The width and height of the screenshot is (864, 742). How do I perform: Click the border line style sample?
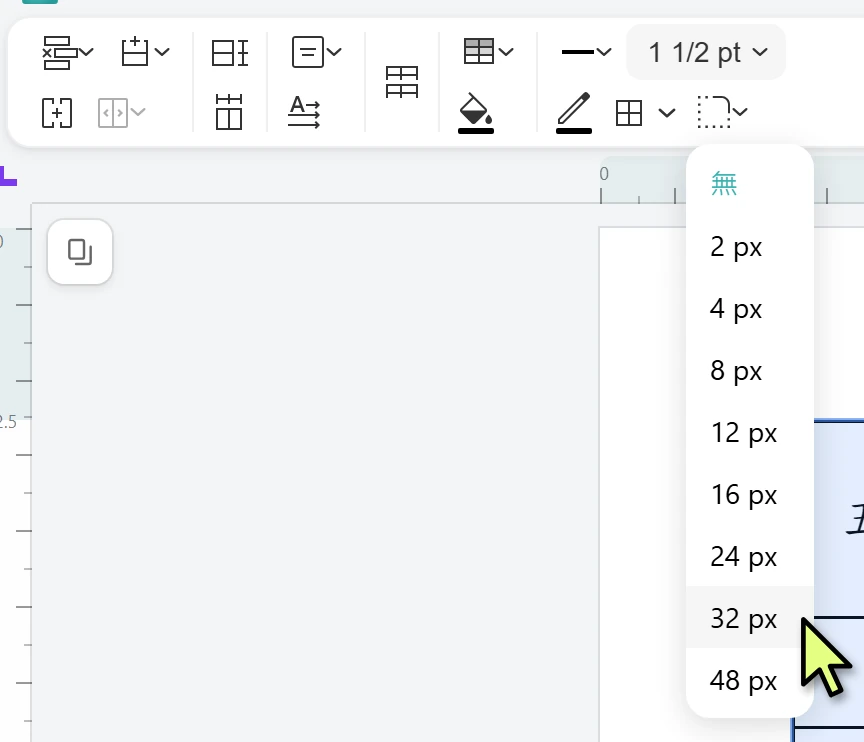577,52
